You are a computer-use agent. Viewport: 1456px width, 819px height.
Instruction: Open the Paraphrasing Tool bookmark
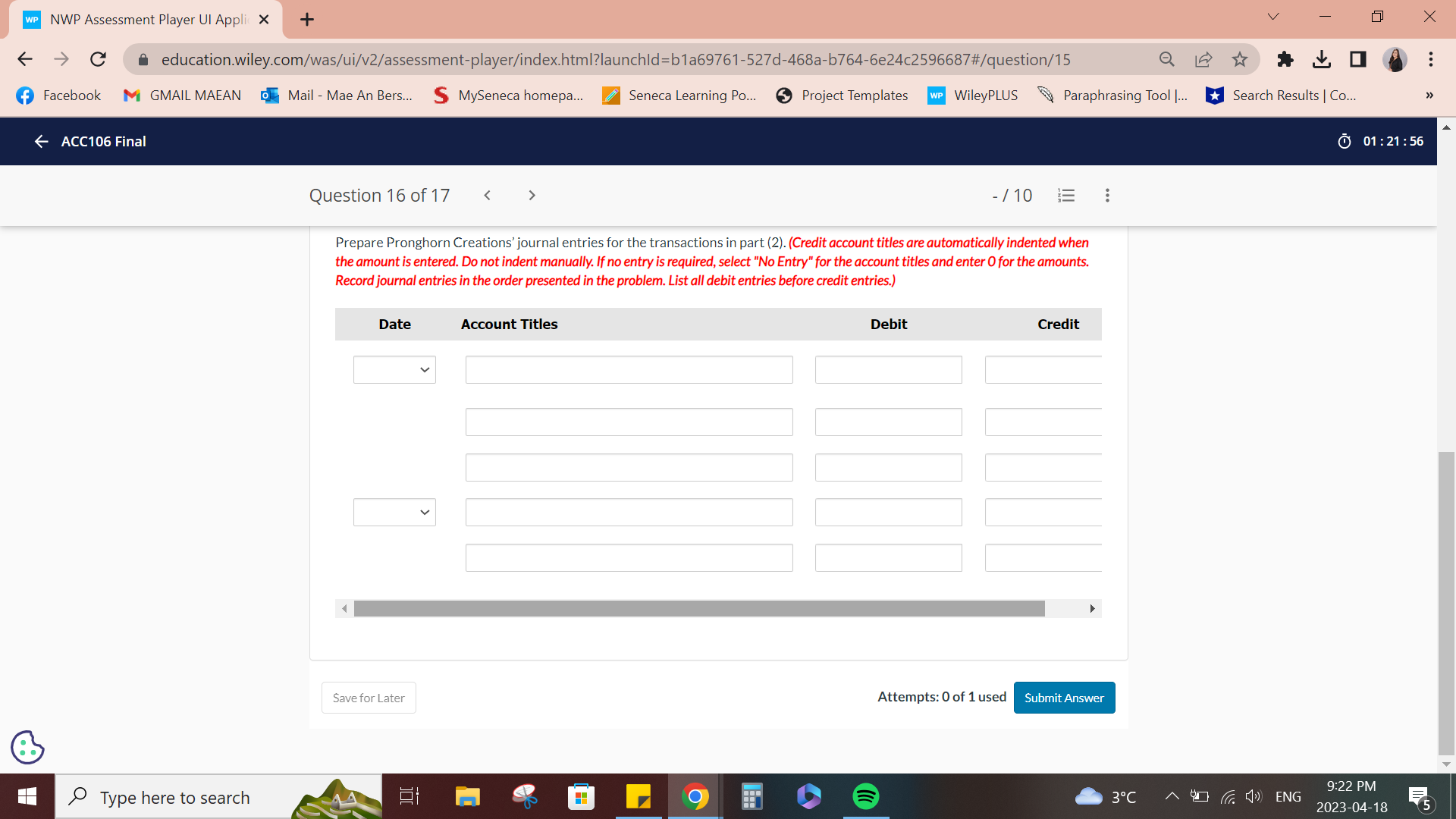click(x=1112, y=95)
